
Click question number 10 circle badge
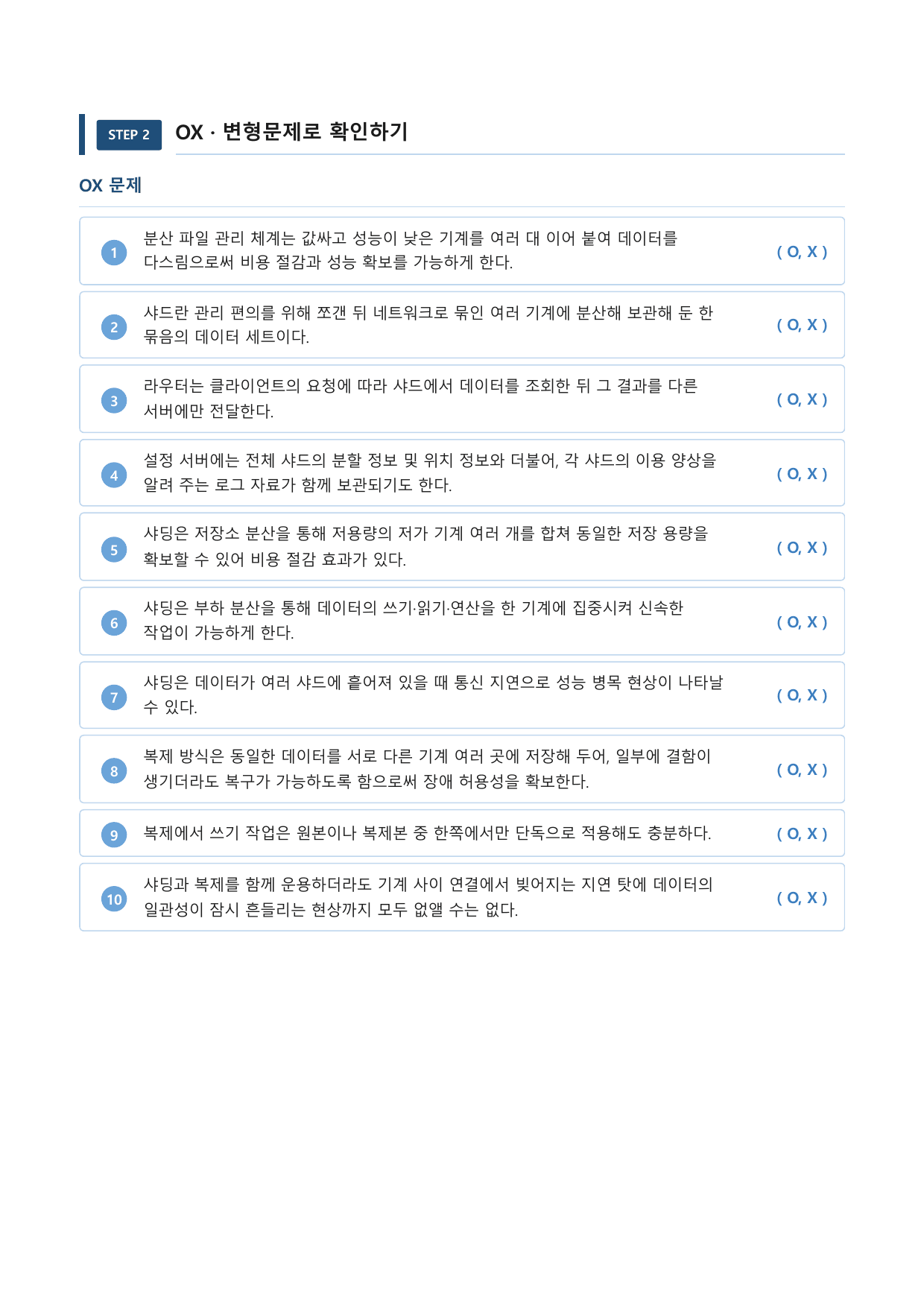114,899
